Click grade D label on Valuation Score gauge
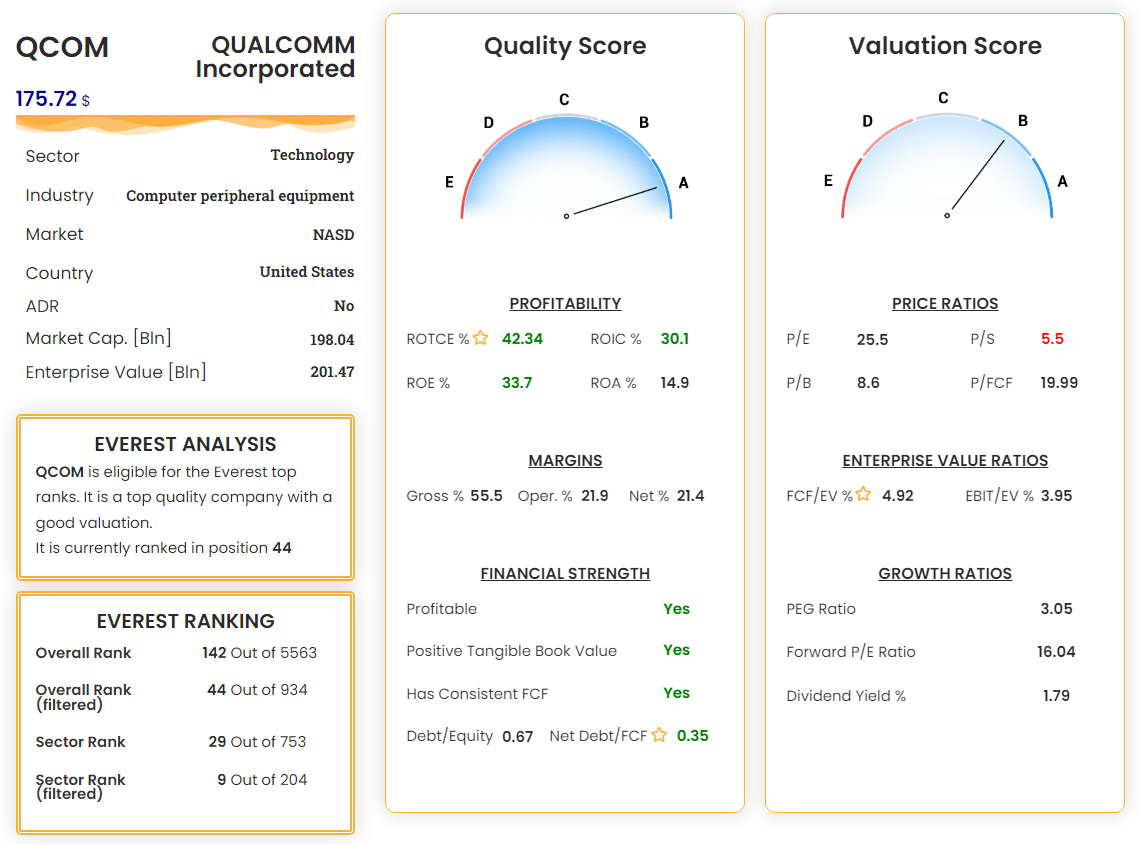This screenshot has height=844, width=1140. pos(867,121)
